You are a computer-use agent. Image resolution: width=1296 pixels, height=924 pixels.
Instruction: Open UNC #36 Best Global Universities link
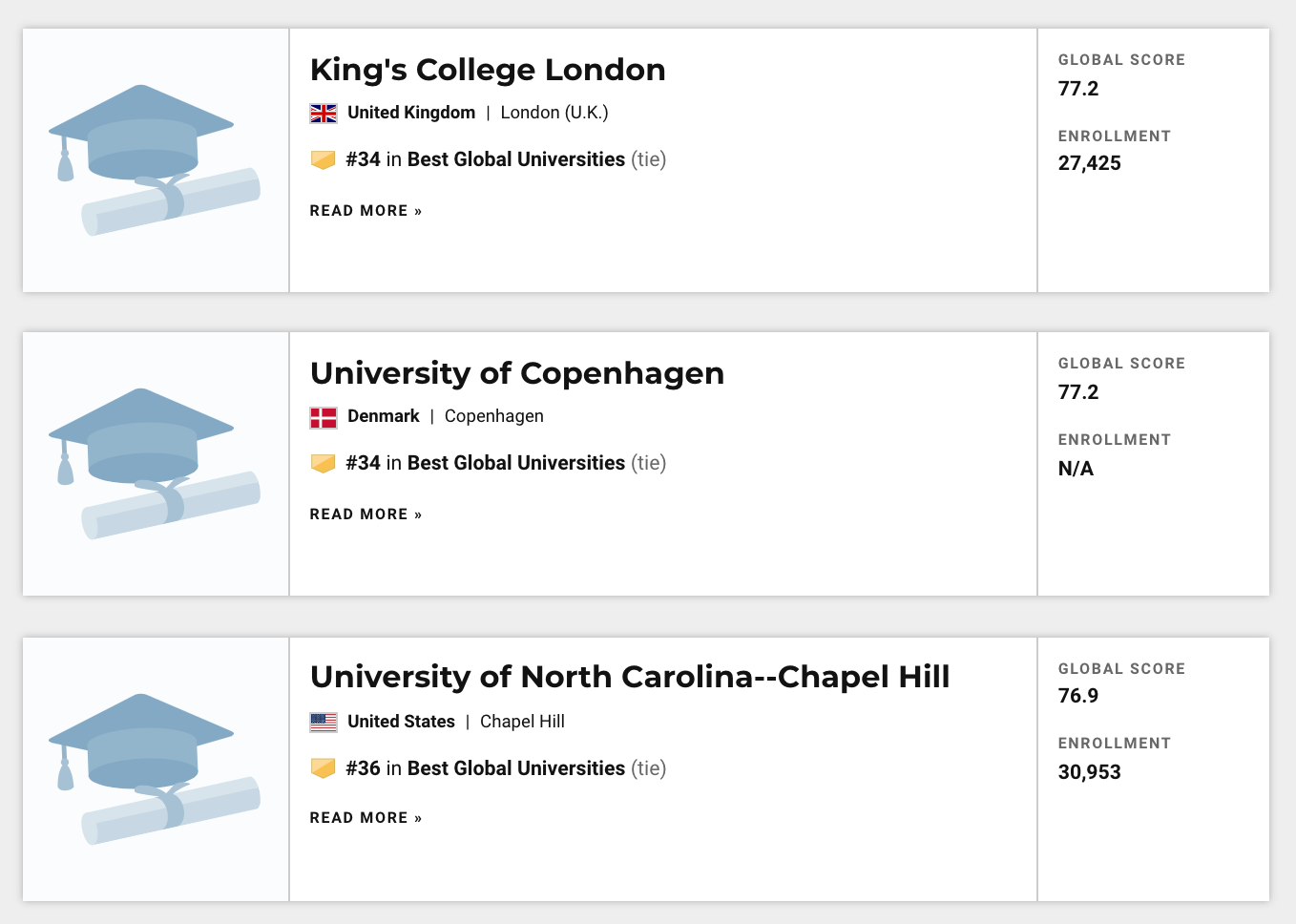click(x=486, y=768)
